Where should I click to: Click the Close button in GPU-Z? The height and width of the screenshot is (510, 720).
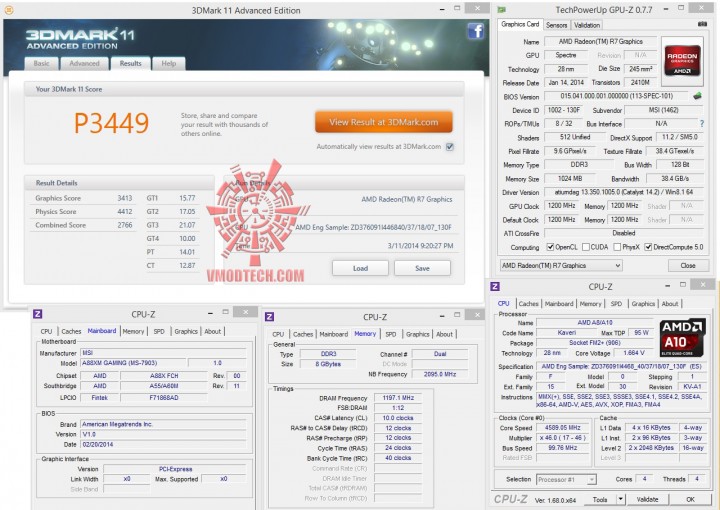688,265
